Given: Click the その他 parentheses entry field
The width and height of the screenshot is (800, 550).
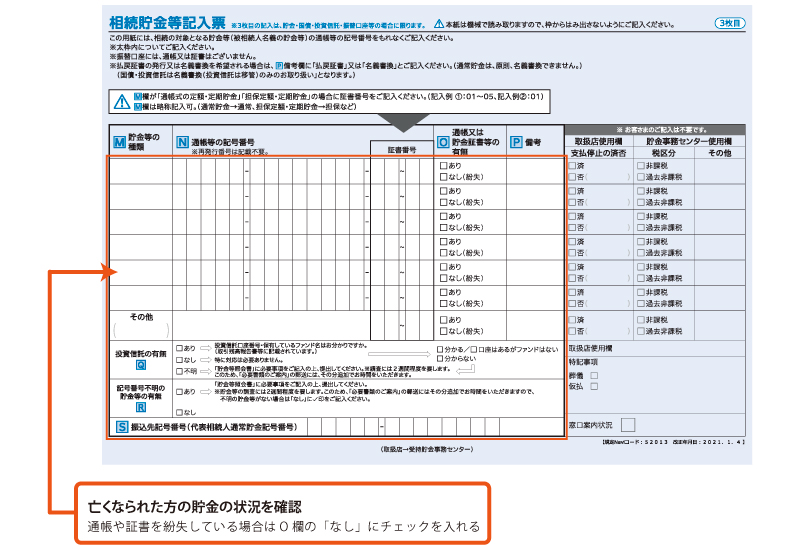Looking at the screenshot, I should pos(141,330).
